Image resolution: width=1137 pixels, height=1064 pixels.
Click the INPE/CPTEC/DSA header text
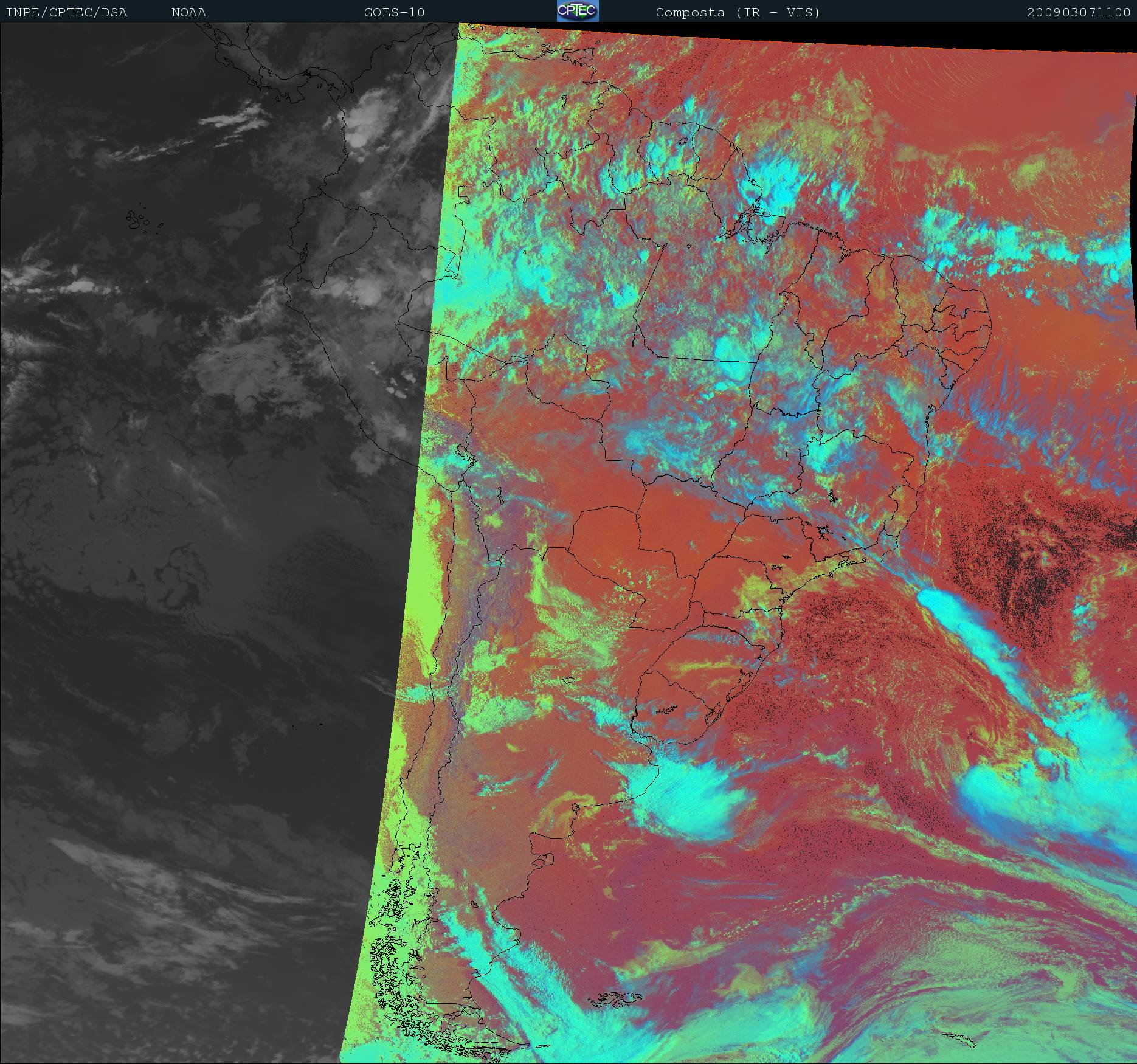pyautogui.click(x=66, y=12)
